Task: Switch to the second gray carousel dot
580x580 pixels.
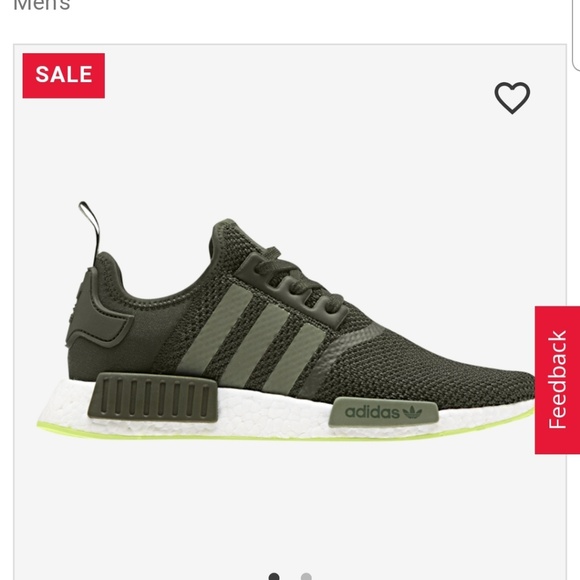Action: tap(306, 576)
